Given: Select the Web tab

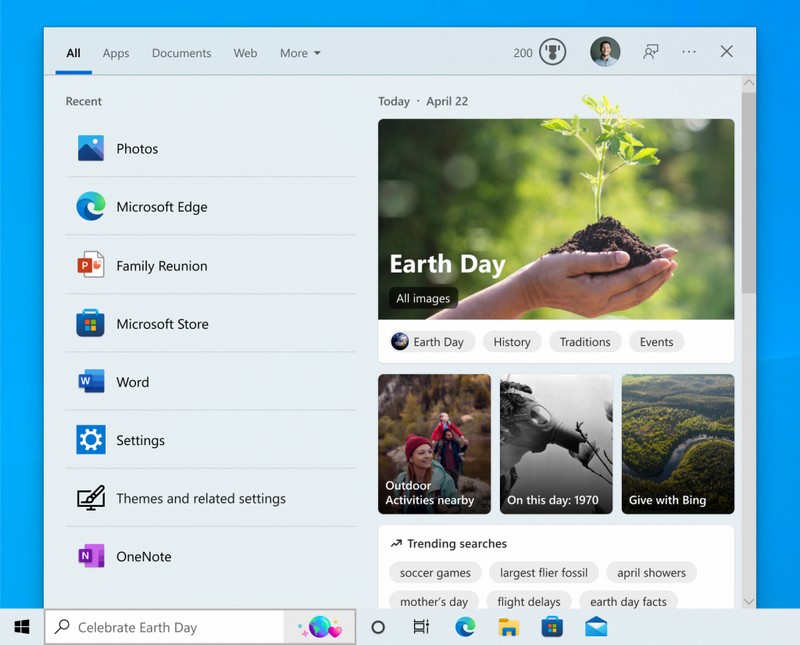Looking at the screenshot, I should click(245, 53).
